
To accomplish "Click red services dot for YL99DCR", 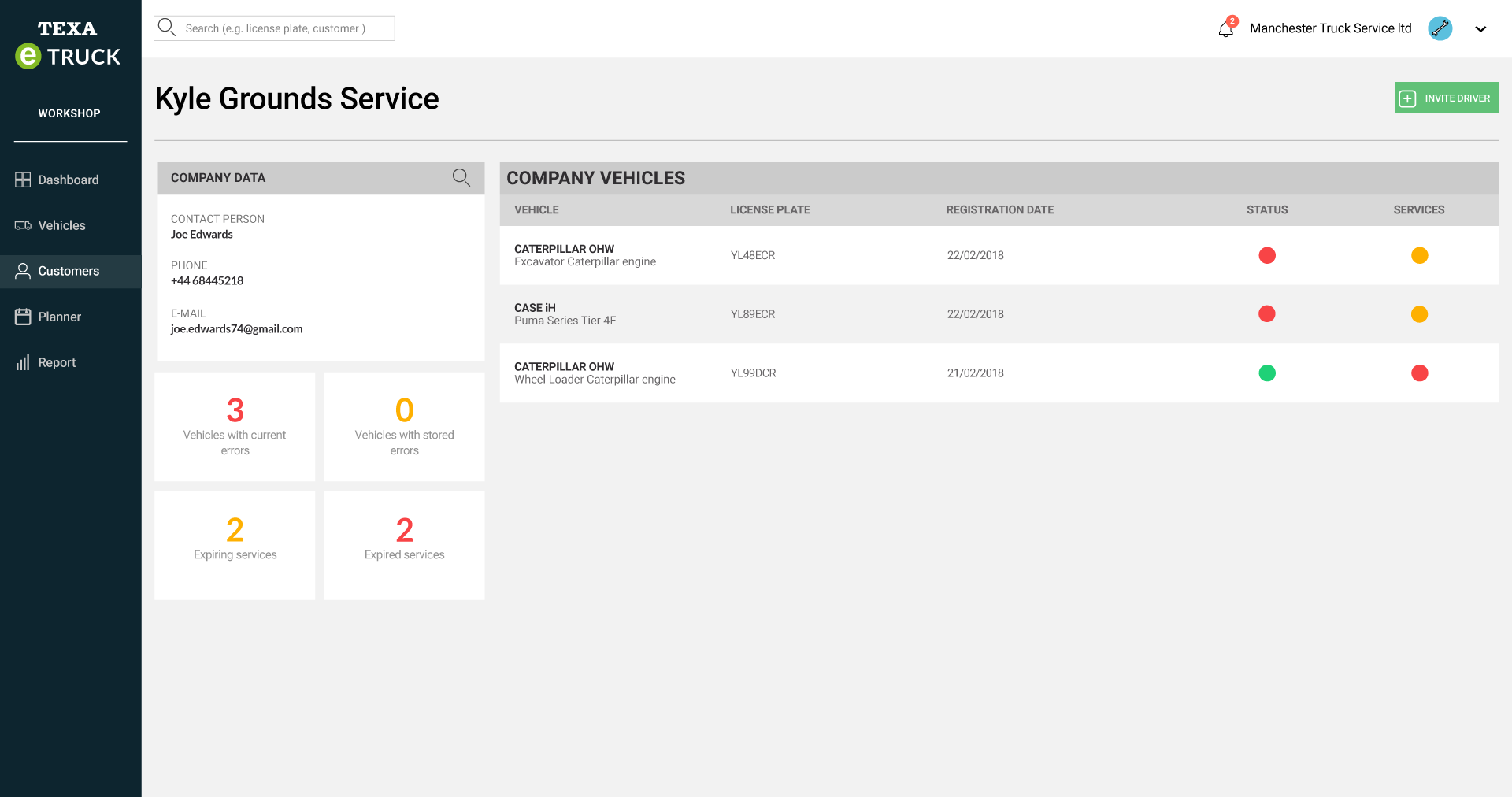I will coord(1420,373).
